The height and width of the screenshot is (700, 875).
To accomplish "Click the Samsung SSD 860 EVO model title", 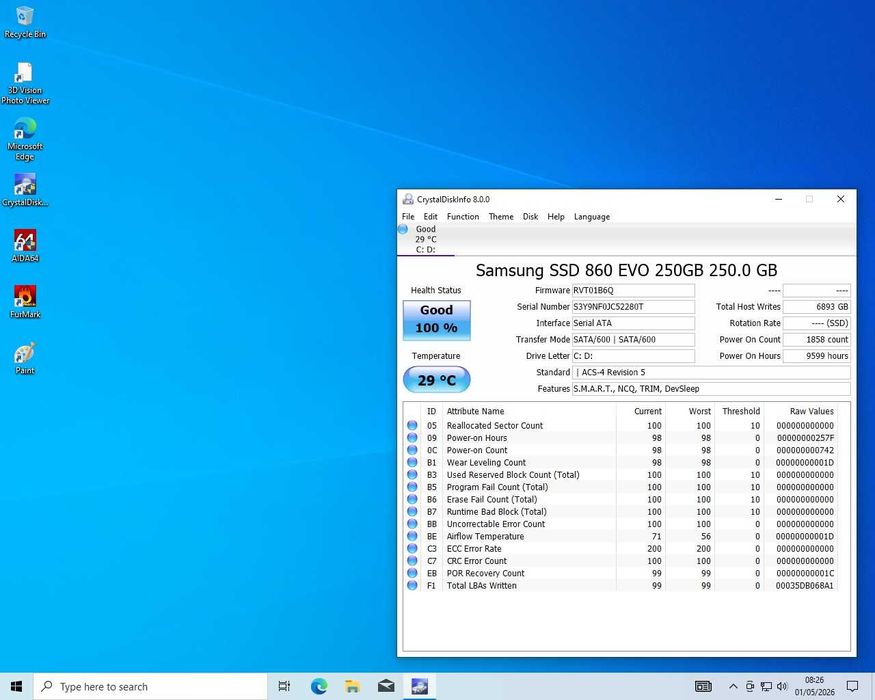I will (626, 270).
